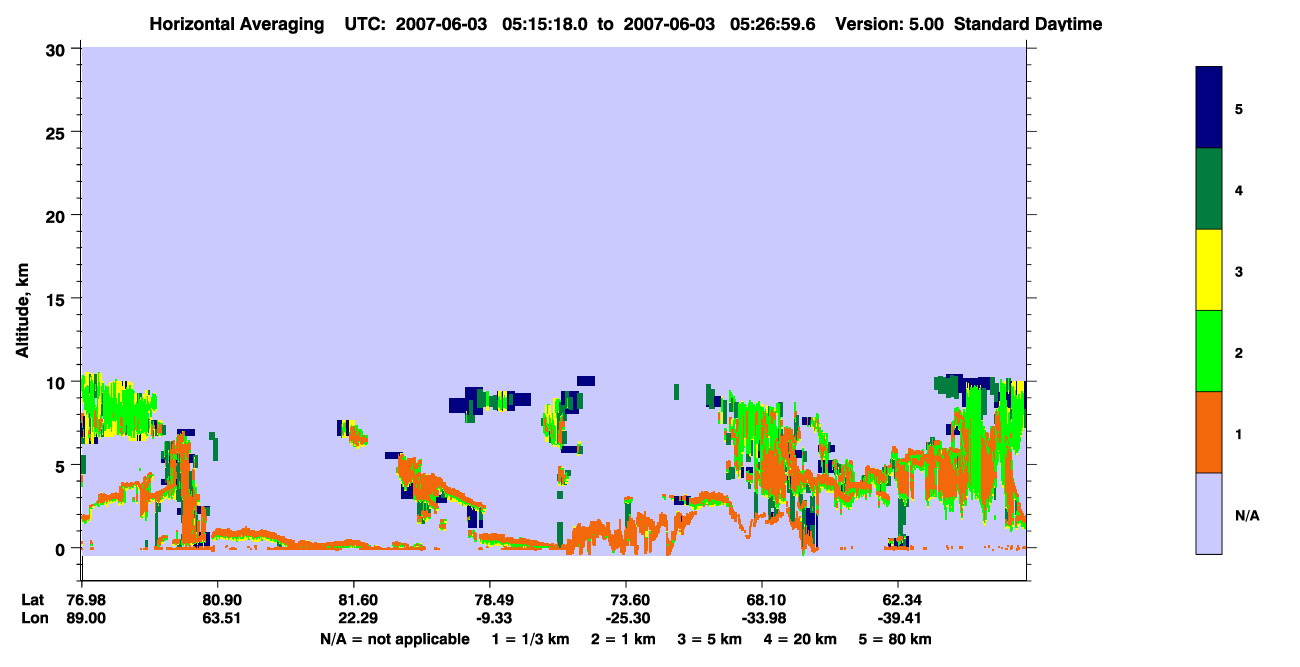The width and height of the screenshot is (1300, 667).
Task: Click legend text '1 = 1/3 km'
Action: point(530,639)
